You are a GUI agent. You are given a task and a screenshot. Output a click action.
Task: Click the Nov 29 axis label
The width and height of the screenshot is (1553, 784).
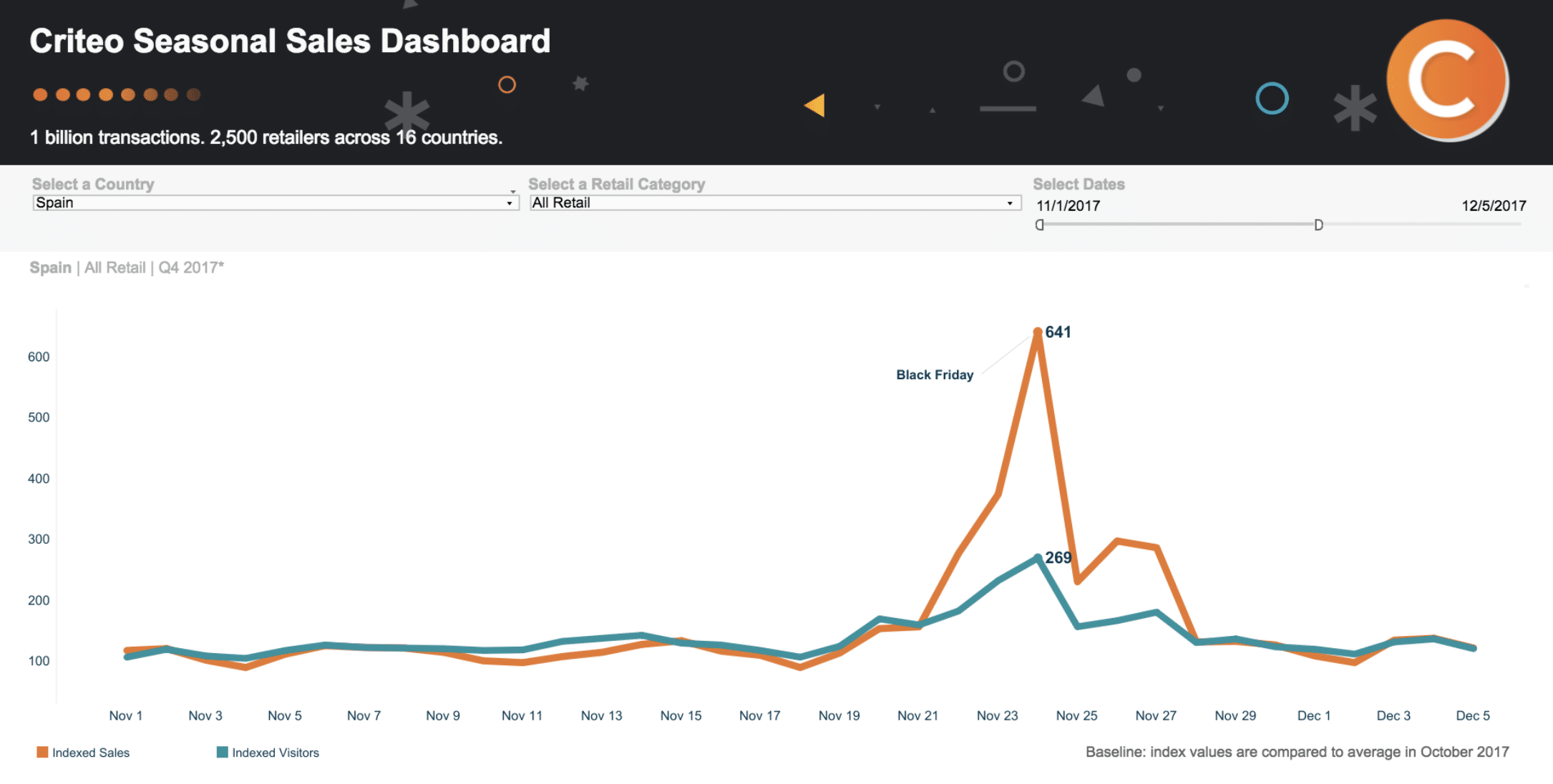tap(1235, 715)
